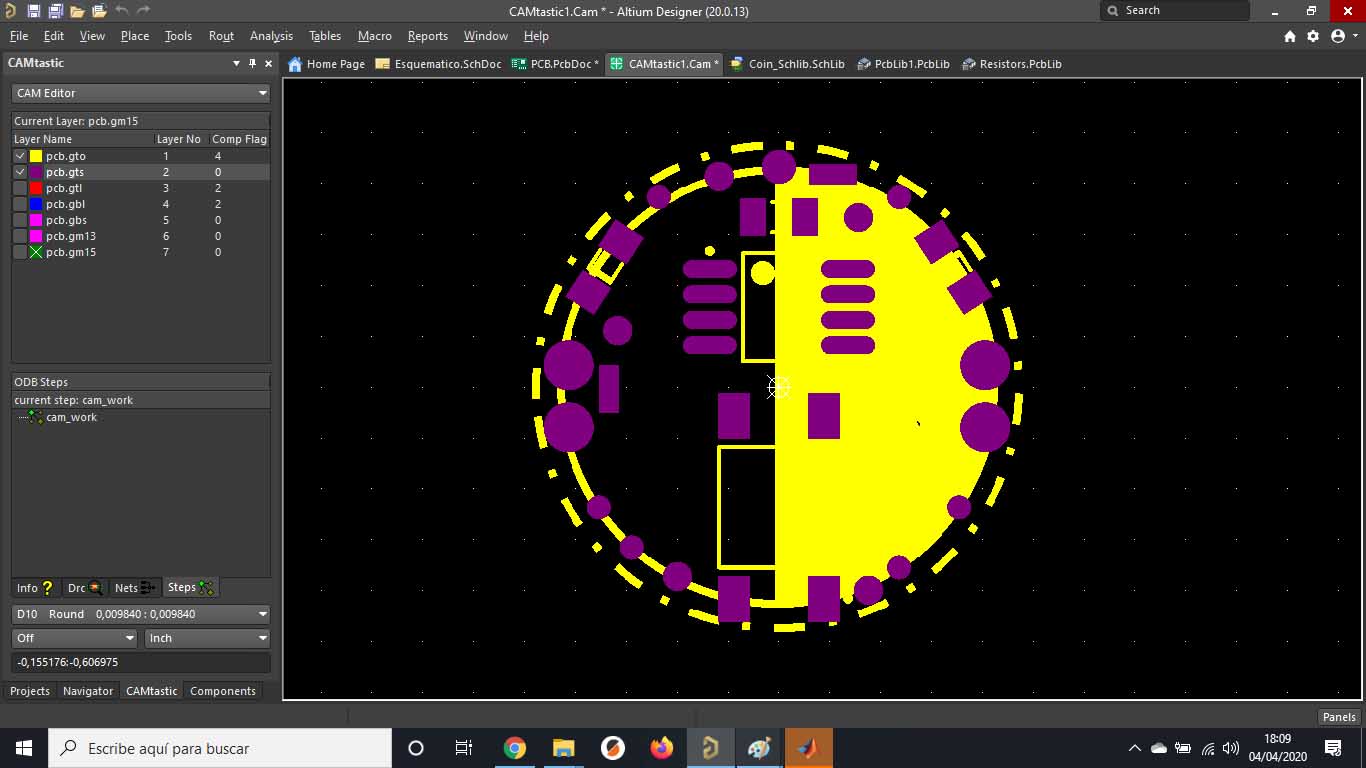Uncheck the pcb.gto layer visibility

coord(20,156)
